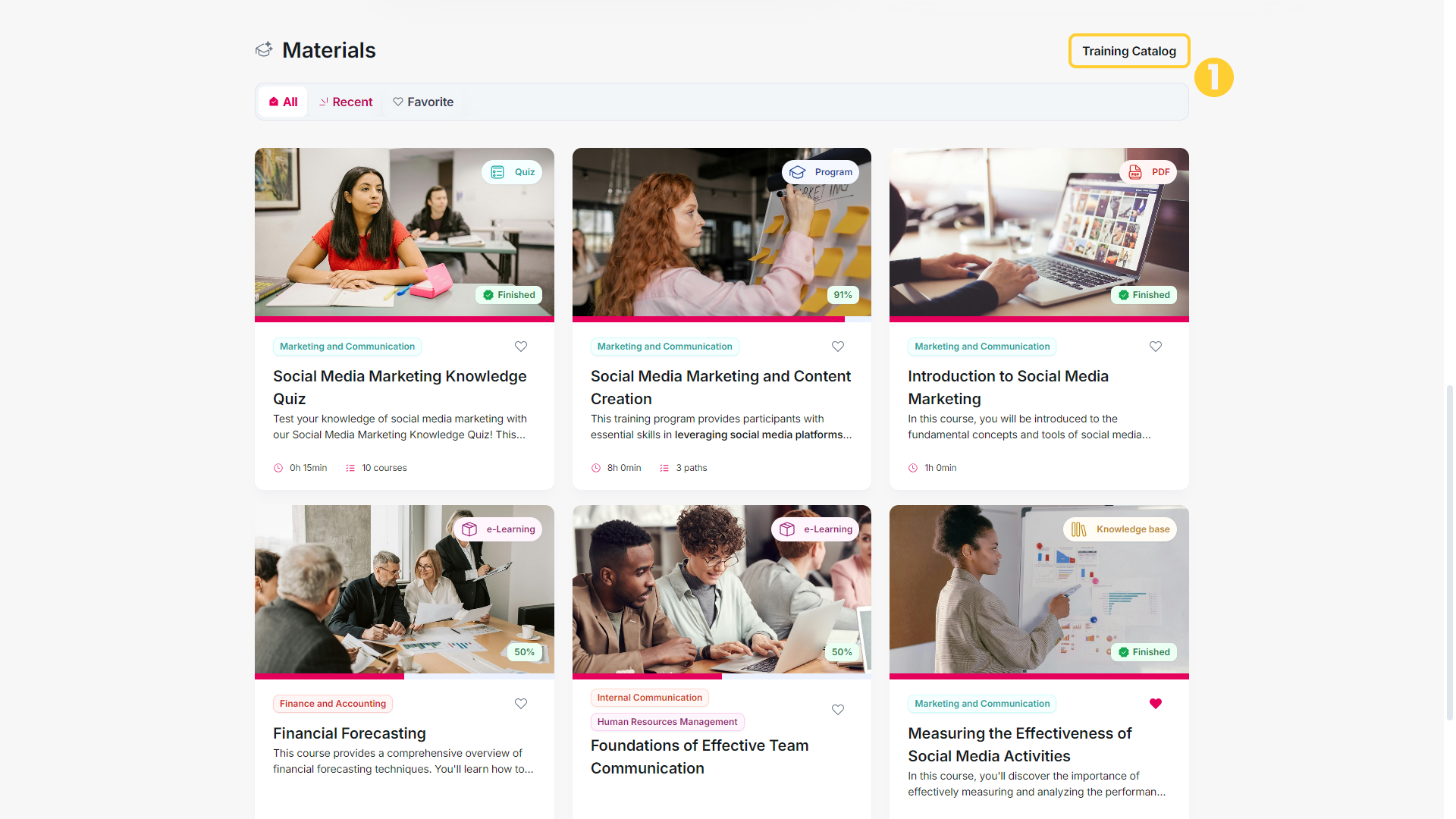Screen dimensions: 1456x819
Task: Click the Knowledge base badge icon
Action: click(1078, 529)
